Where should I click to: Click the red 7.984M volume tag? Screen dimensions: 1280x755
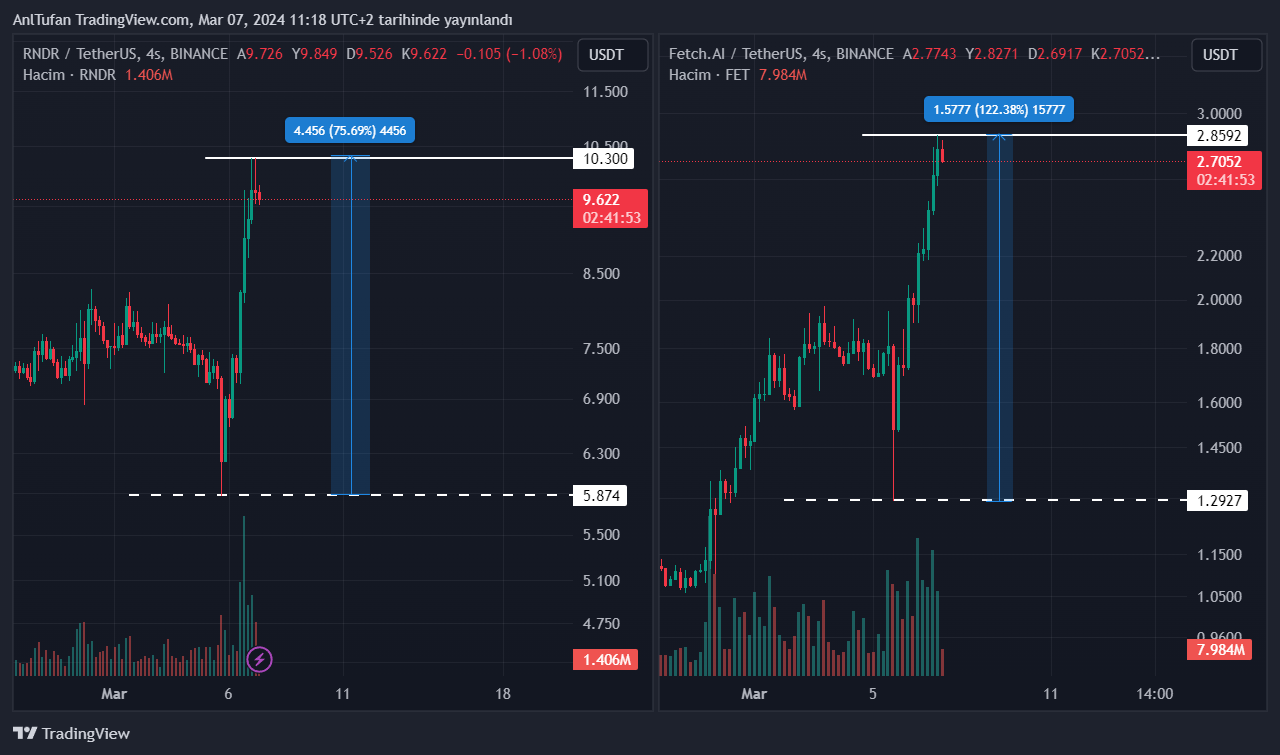coord(1218,651)
